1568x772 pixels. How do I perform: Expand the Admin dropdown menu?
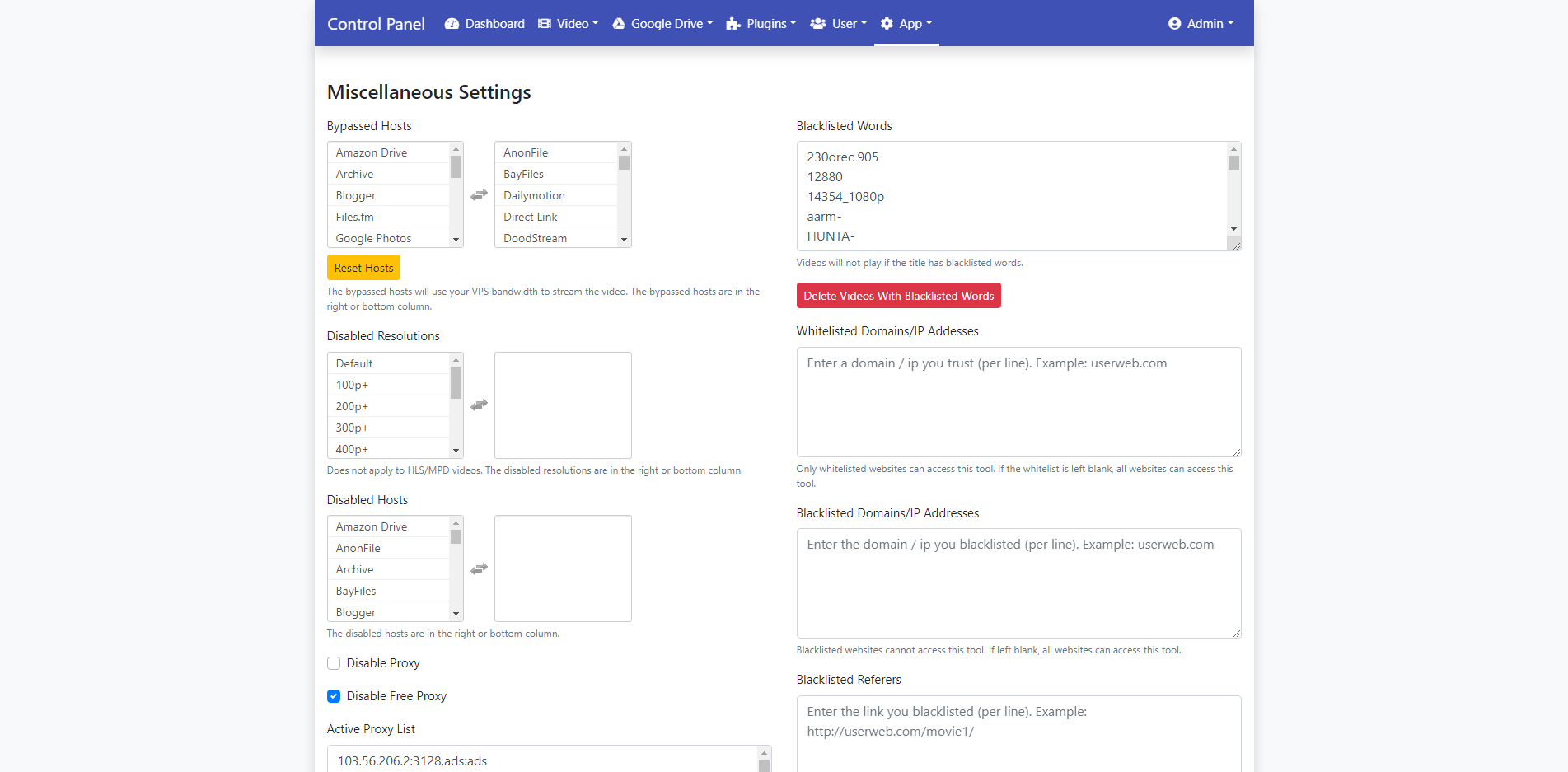[1201, 24]
